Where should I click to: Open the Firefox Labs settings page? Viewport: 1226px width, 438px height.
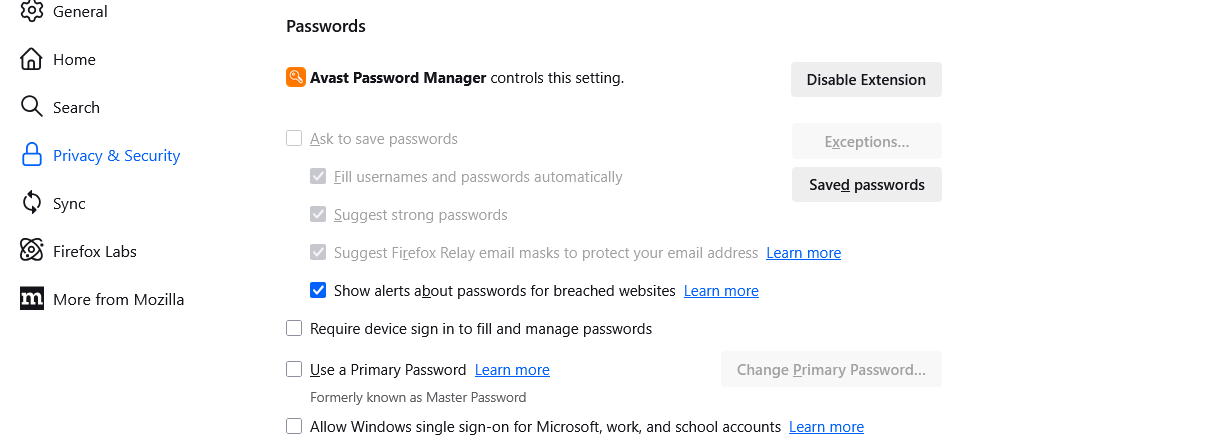pos(95,251)
